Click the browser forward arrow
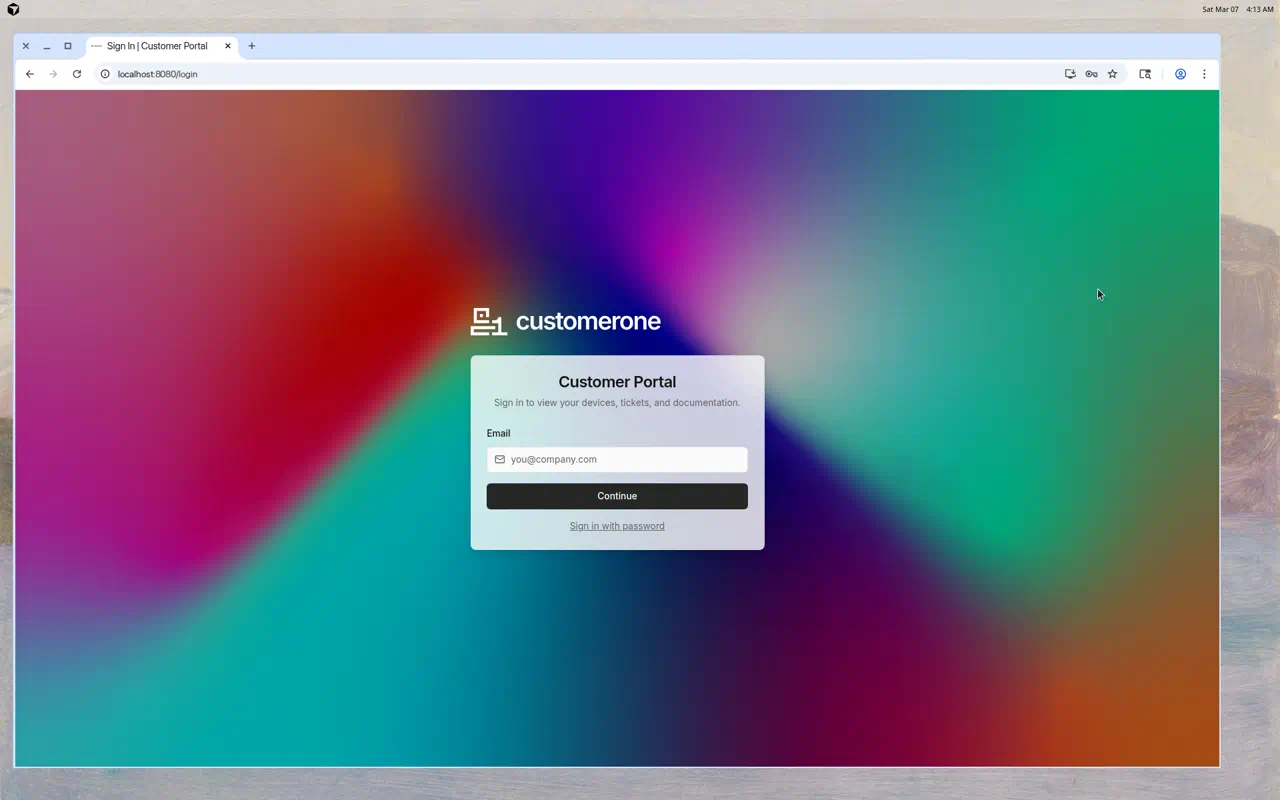1280x800 pixels. pyautogui.click(x=53, y=74)
